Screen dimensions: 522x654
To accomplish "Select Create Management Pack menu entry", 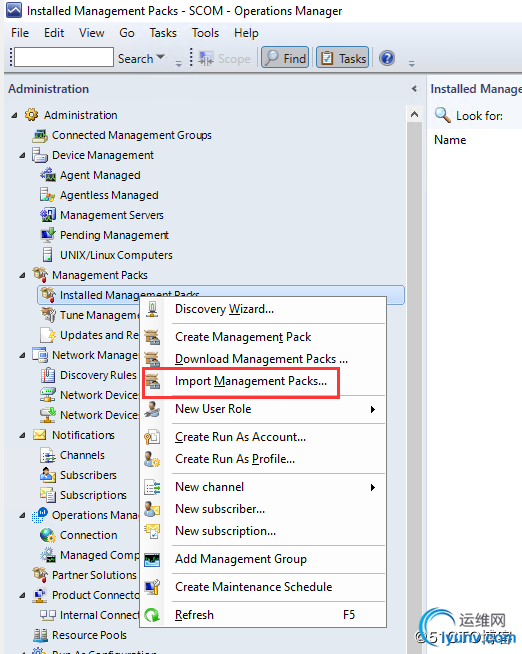I will (263, 337).
